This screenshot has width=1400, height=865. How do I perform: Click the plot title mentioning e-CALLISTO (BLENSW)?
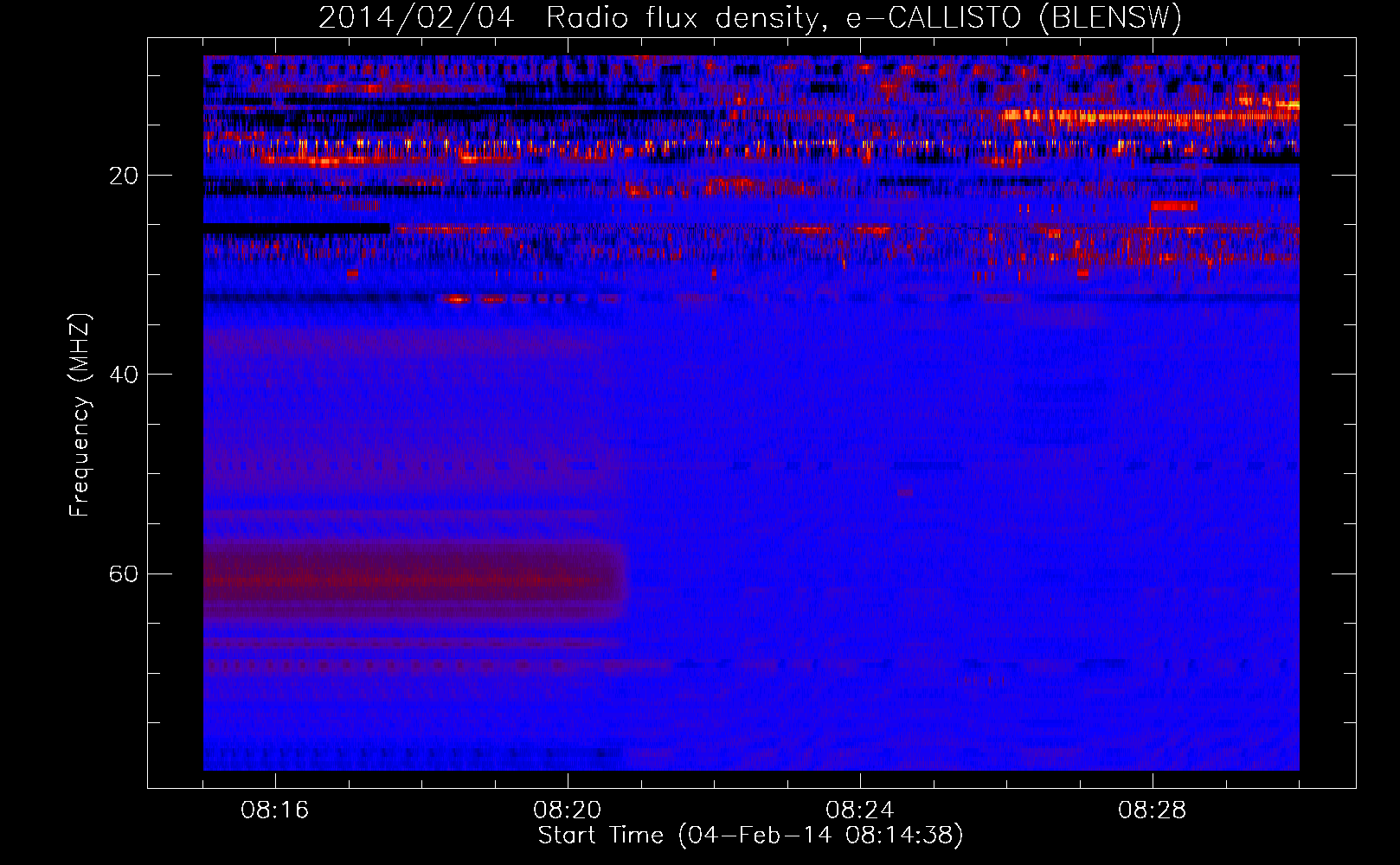(x=750, y=18)
